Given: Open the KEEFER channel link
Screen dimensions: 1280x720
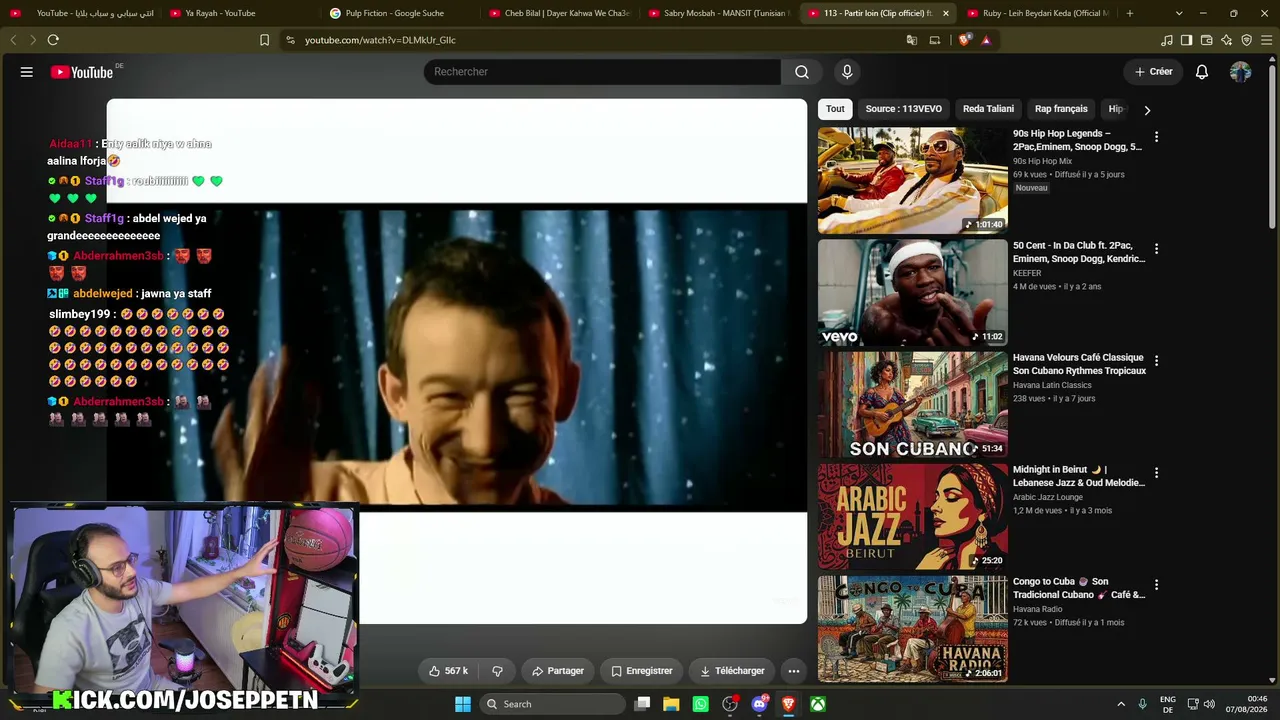Looking at the screenshot, I should click(1027, 273).
